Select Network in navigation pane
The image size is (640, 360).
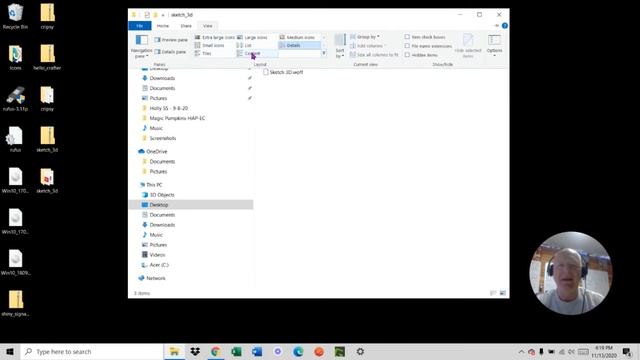tap(156, 278)
